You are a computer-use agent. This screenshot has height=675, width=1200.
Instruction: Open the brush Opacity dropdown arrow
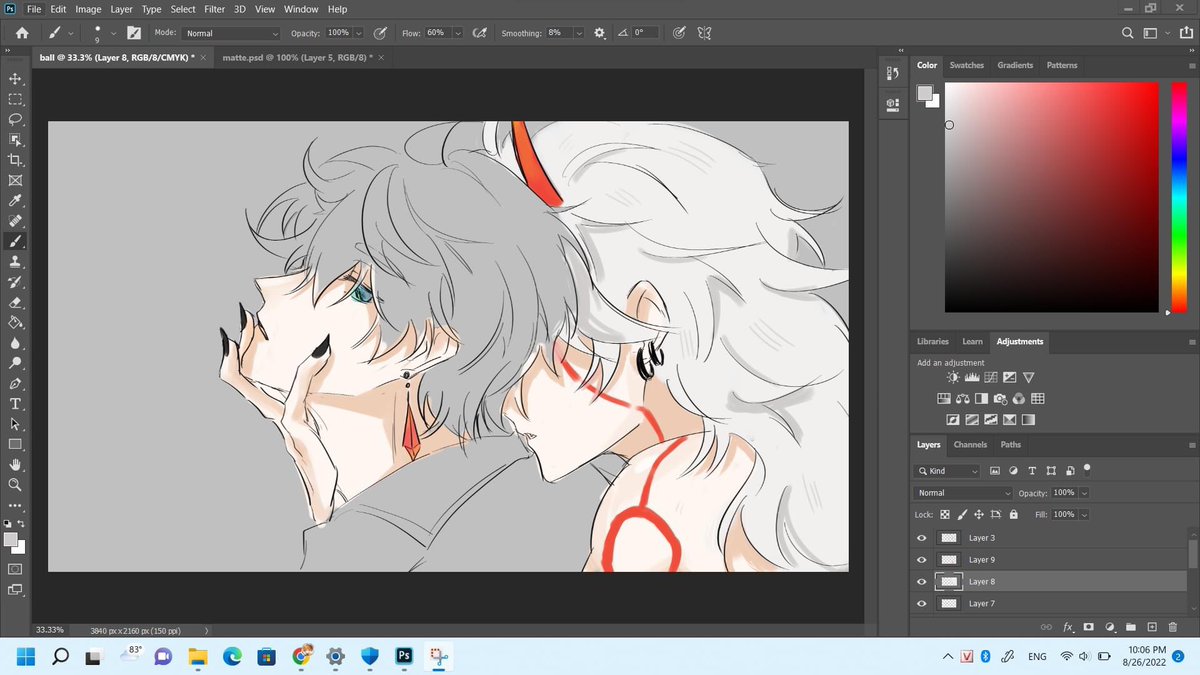359,33
